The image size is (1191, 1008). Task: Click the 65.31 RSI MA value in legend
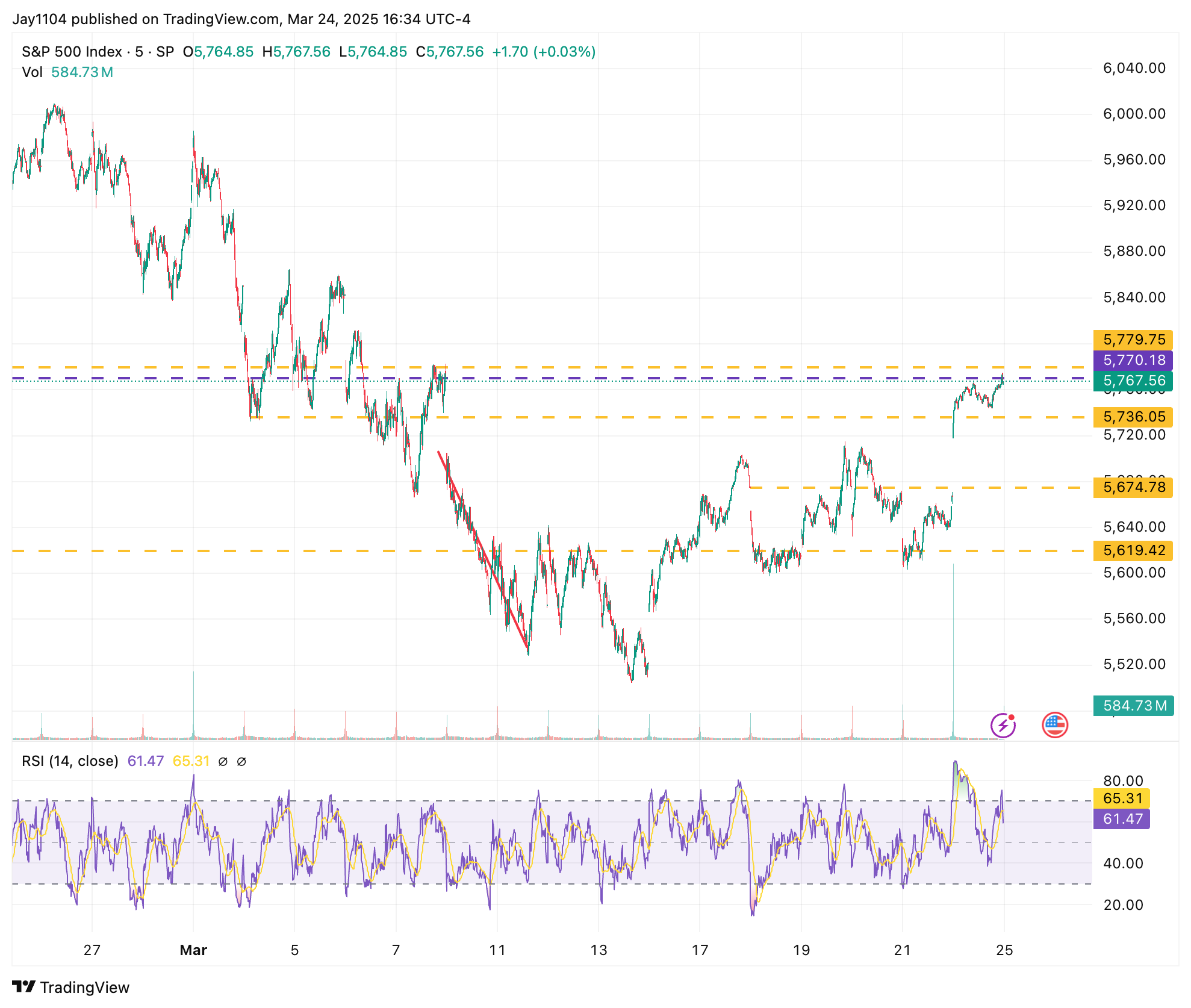coord(191,761)
